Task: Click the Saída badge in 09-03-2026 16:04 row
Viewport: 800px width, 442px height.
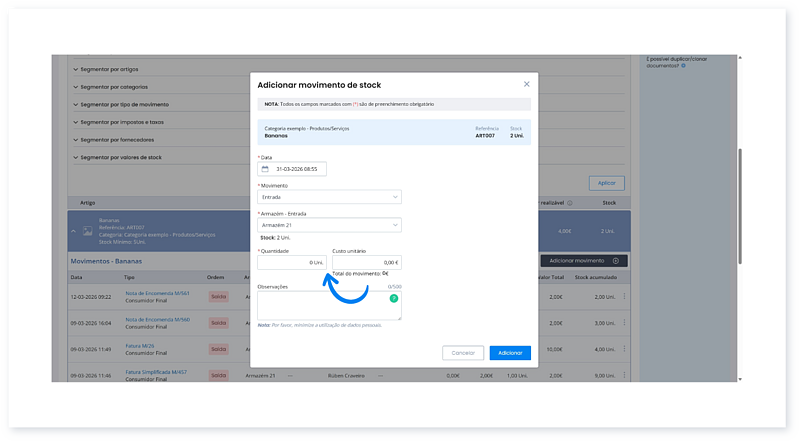Action: coord(218,323)
